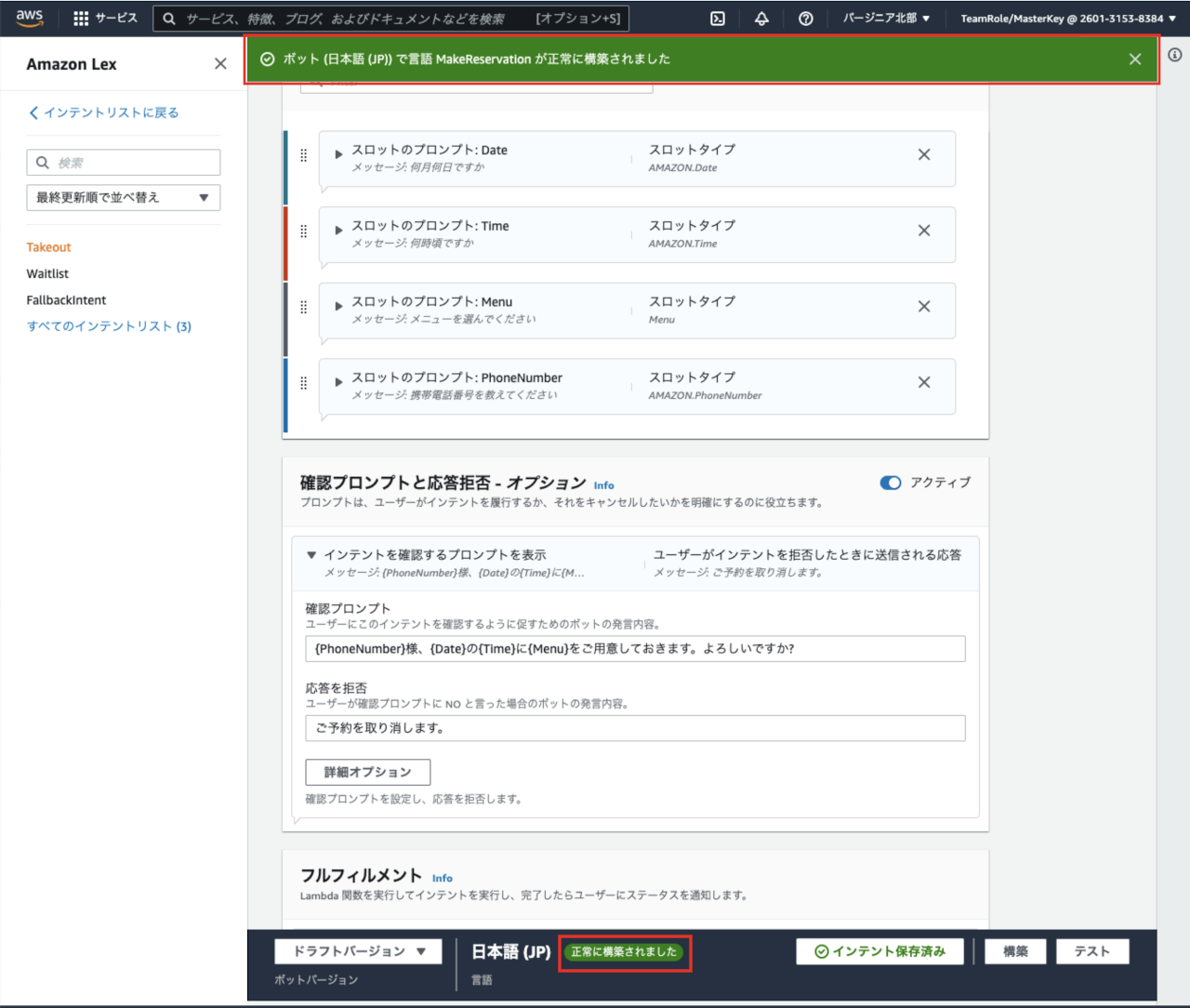Click the 正常に構築されました status badge

tap(624, 952)
